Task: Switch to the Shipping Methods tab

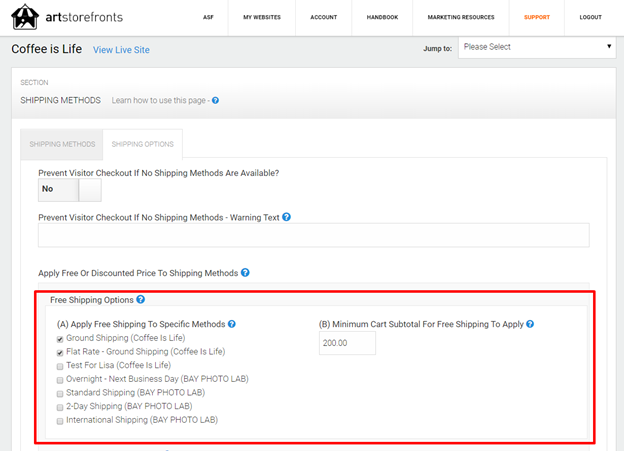Action: (63, 144)
